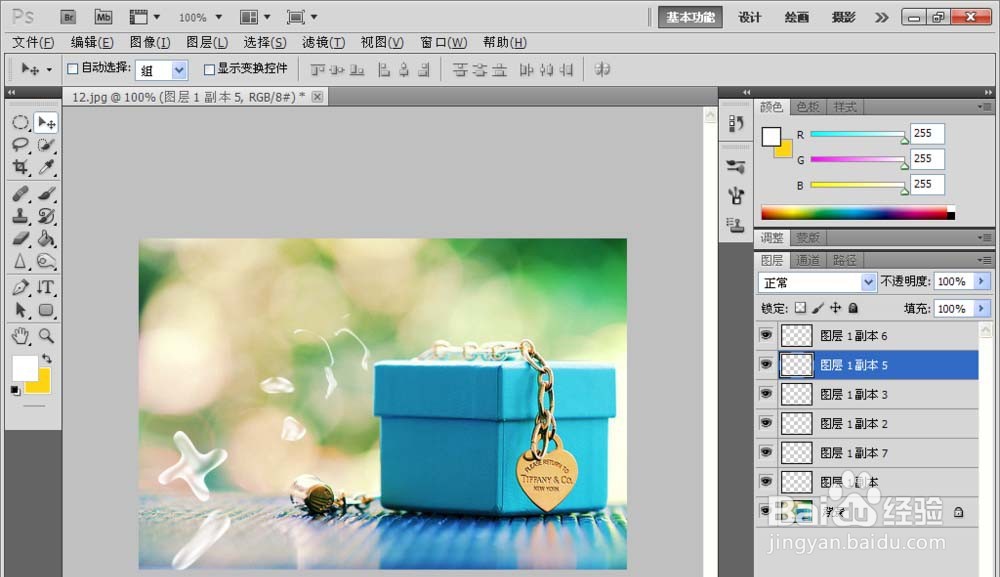Click the G value input field

click(927, 159)
